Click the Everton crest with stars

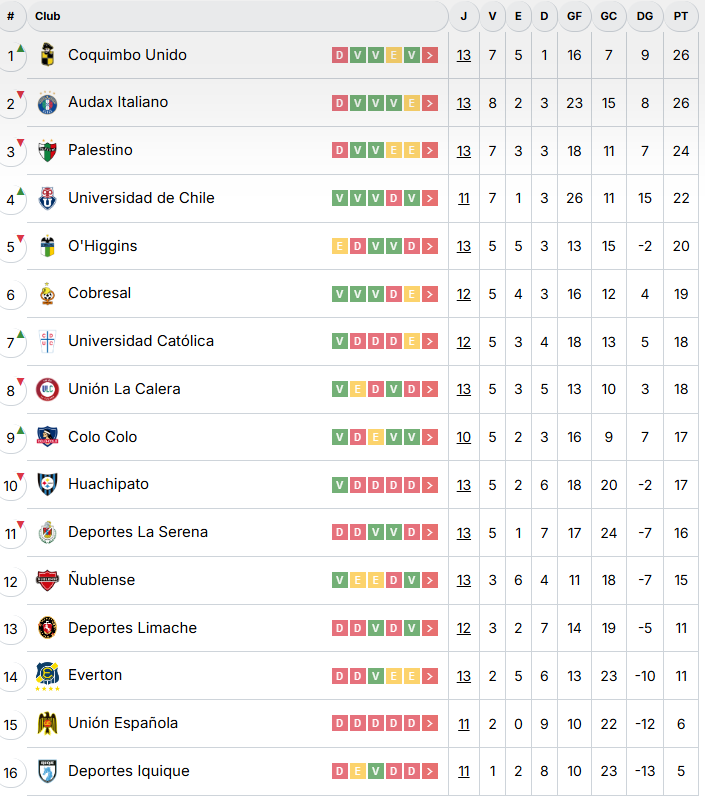tap(47, 676)
